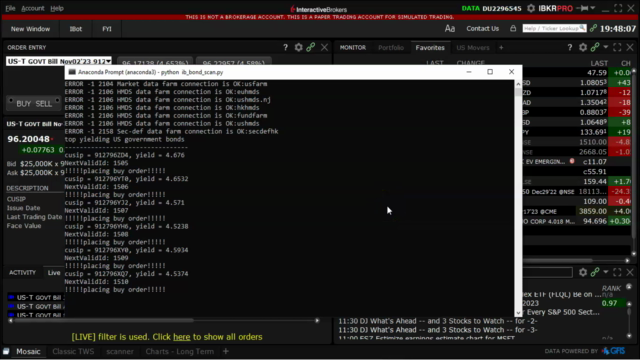Click Anaconda Prompt scrollbar up arrow
Image resolution: width=640 pixels, height=360 pixels.
(x=518, y=84)
